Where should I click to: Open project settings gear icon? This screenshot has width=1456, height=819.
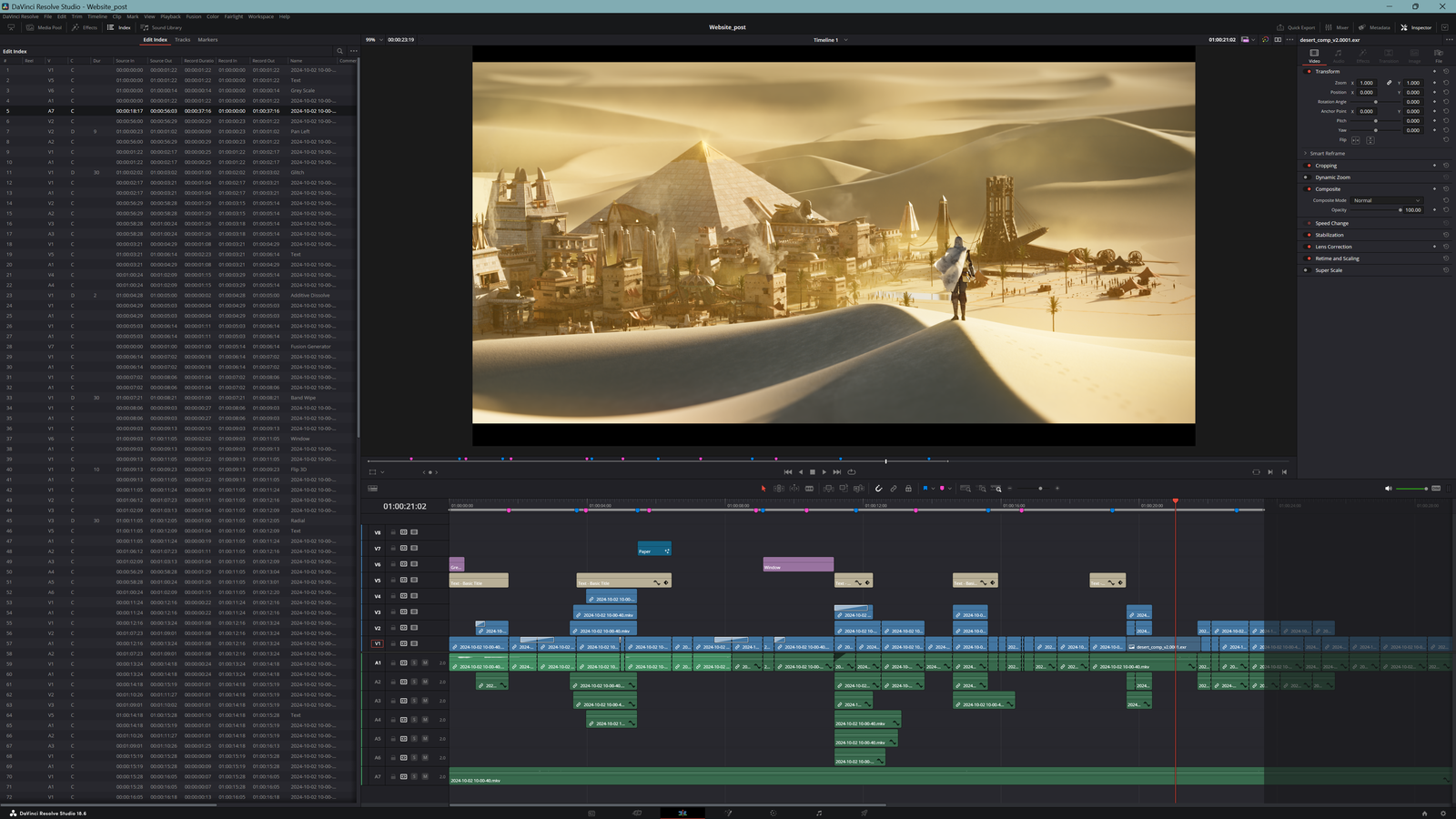point(1442,813)
